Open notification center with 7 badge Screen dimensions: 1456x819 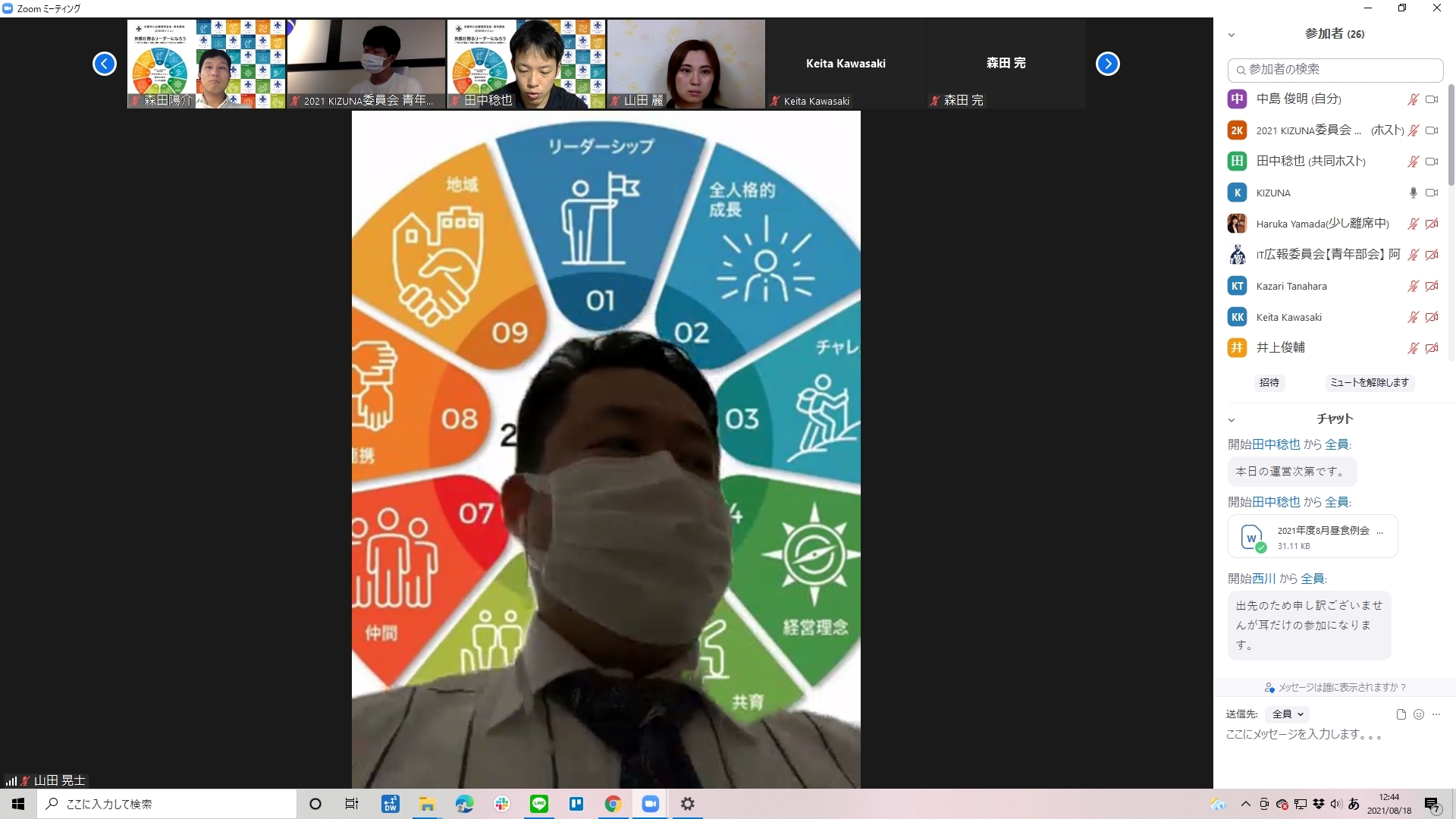pos(1432,805)
